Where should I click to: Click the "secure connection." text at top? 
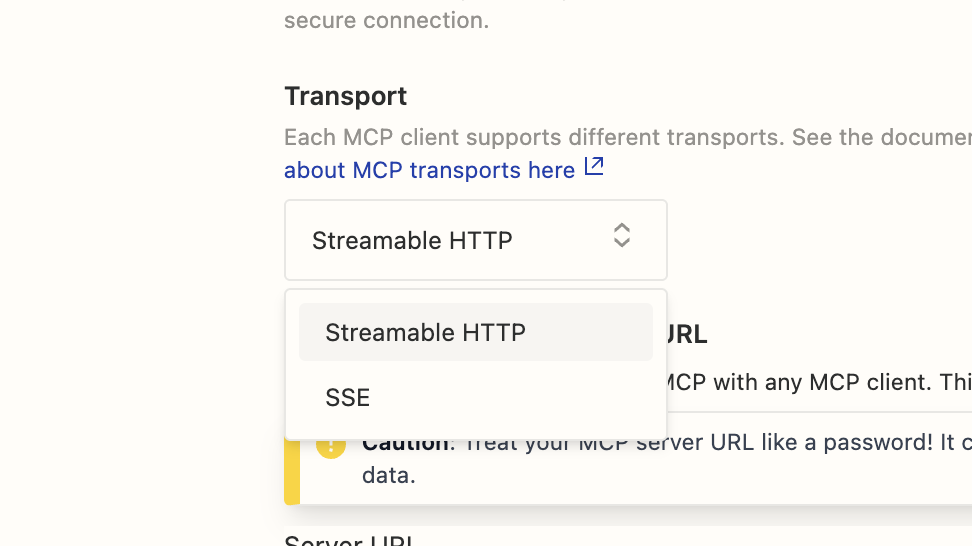pyautogui.click(x=386, y=20)
